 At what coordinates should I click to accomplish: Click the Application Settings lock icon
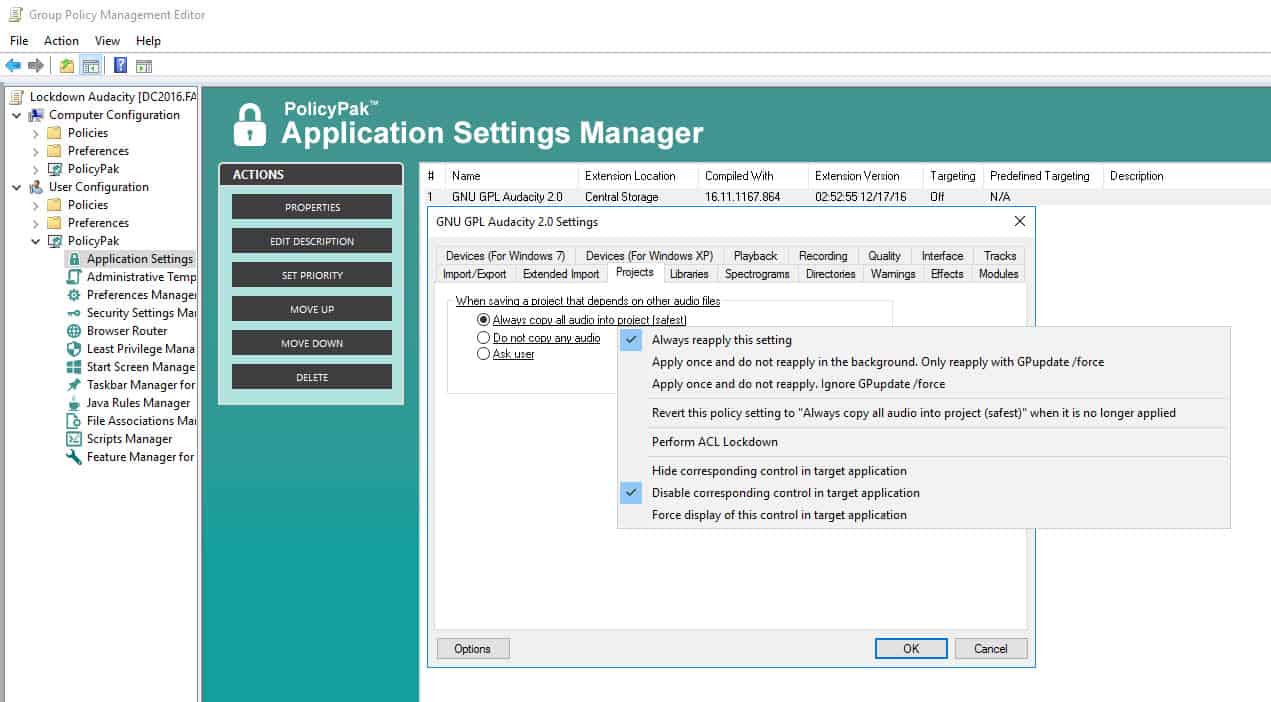coord(73,259)
